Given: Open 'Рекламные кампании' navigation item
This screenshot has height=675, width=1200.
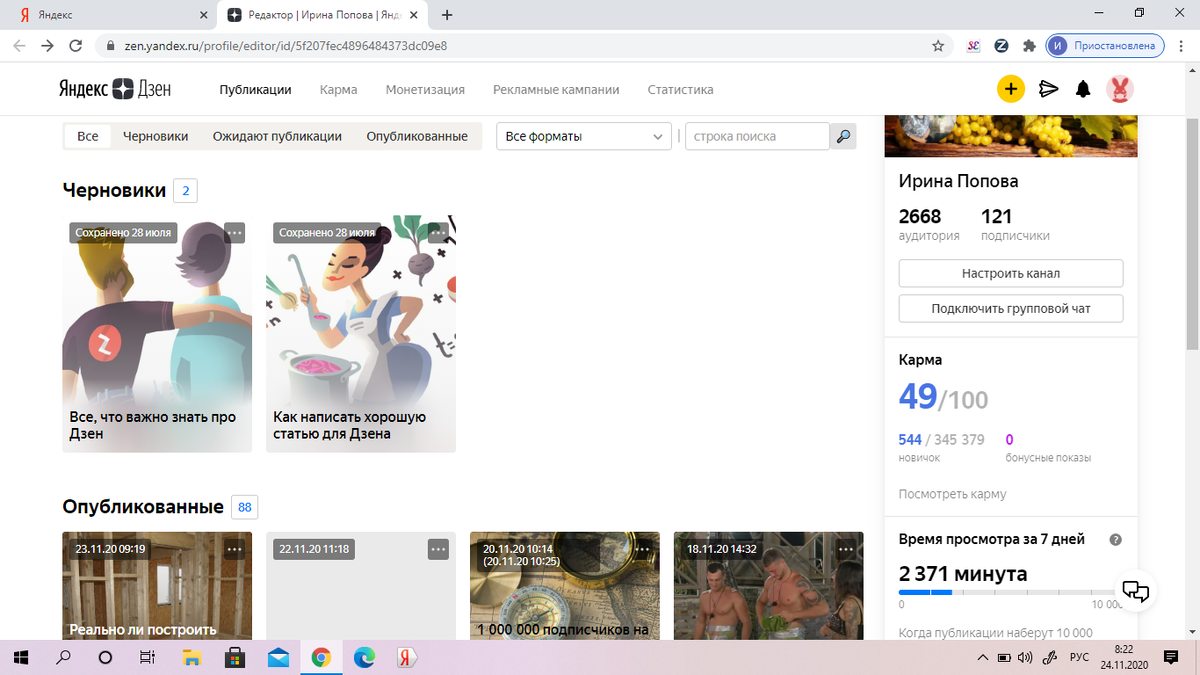Looking at the screenshot, I should pyautogui.click(x=556, y=89).
